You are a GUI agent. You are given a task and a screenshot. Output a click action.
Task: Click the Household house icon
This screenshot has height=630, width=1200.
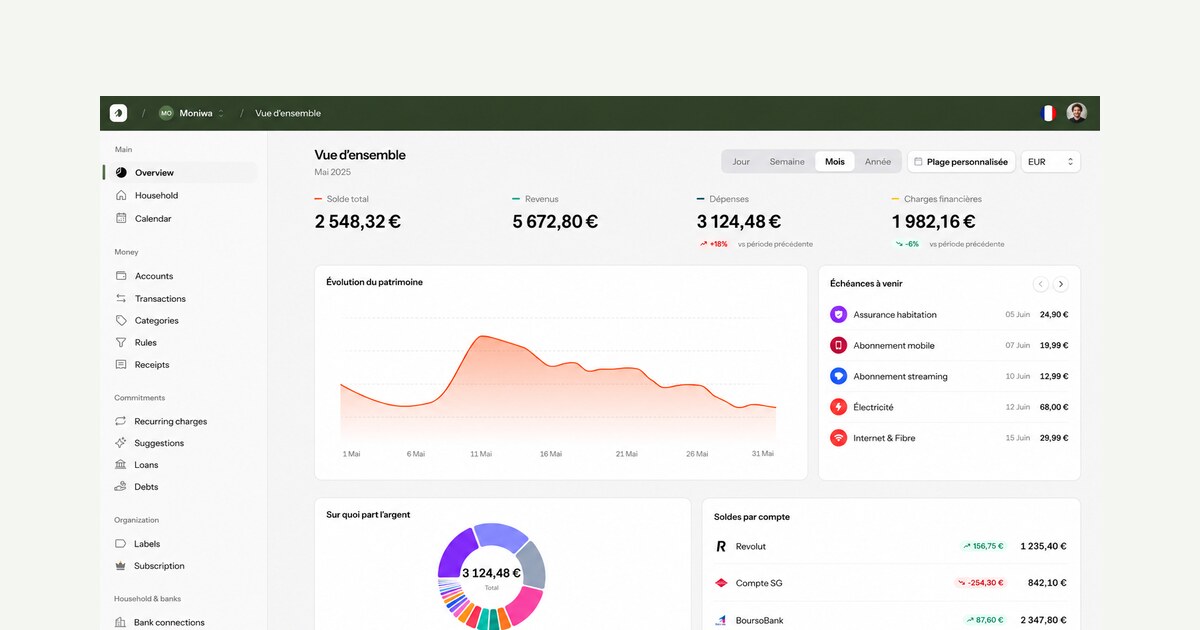[x=121, y=195]
